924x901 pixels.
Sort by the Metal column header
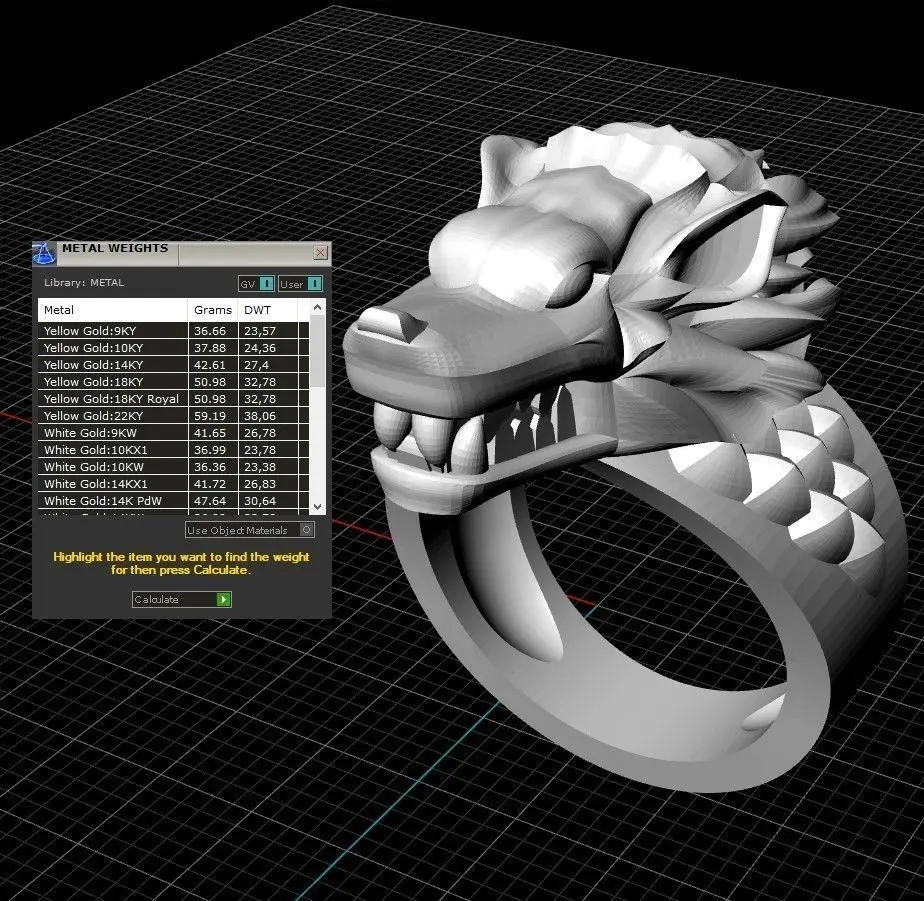[x=113, y=310]
